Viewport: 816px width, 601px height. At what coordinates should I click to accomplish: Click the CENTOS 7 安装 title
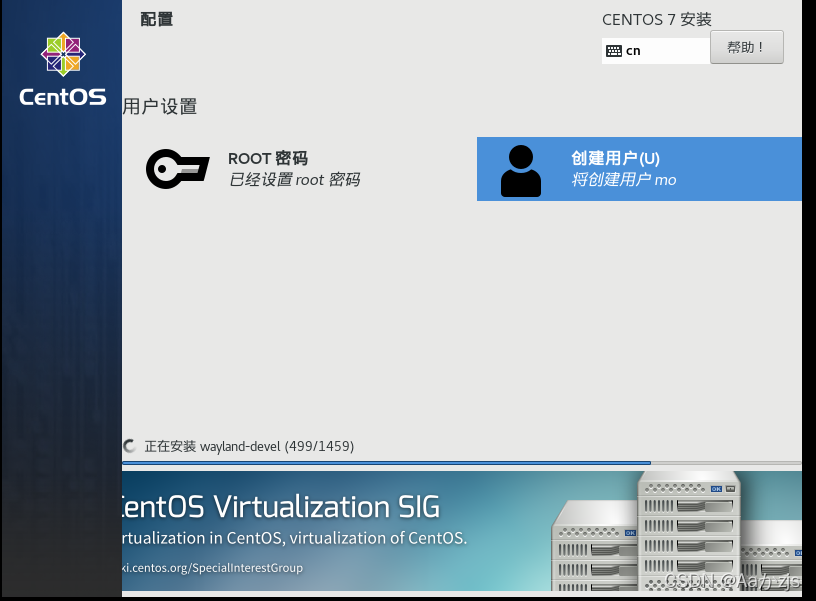pos(657,20)
